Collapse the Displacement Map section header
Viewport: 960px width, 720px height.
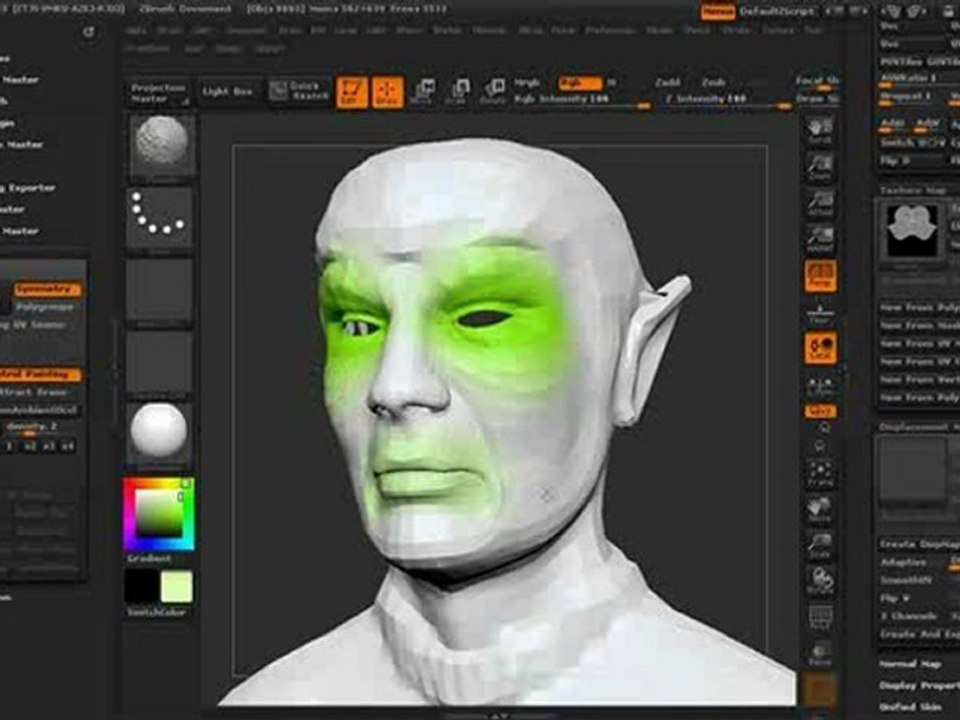pos(918,427)
